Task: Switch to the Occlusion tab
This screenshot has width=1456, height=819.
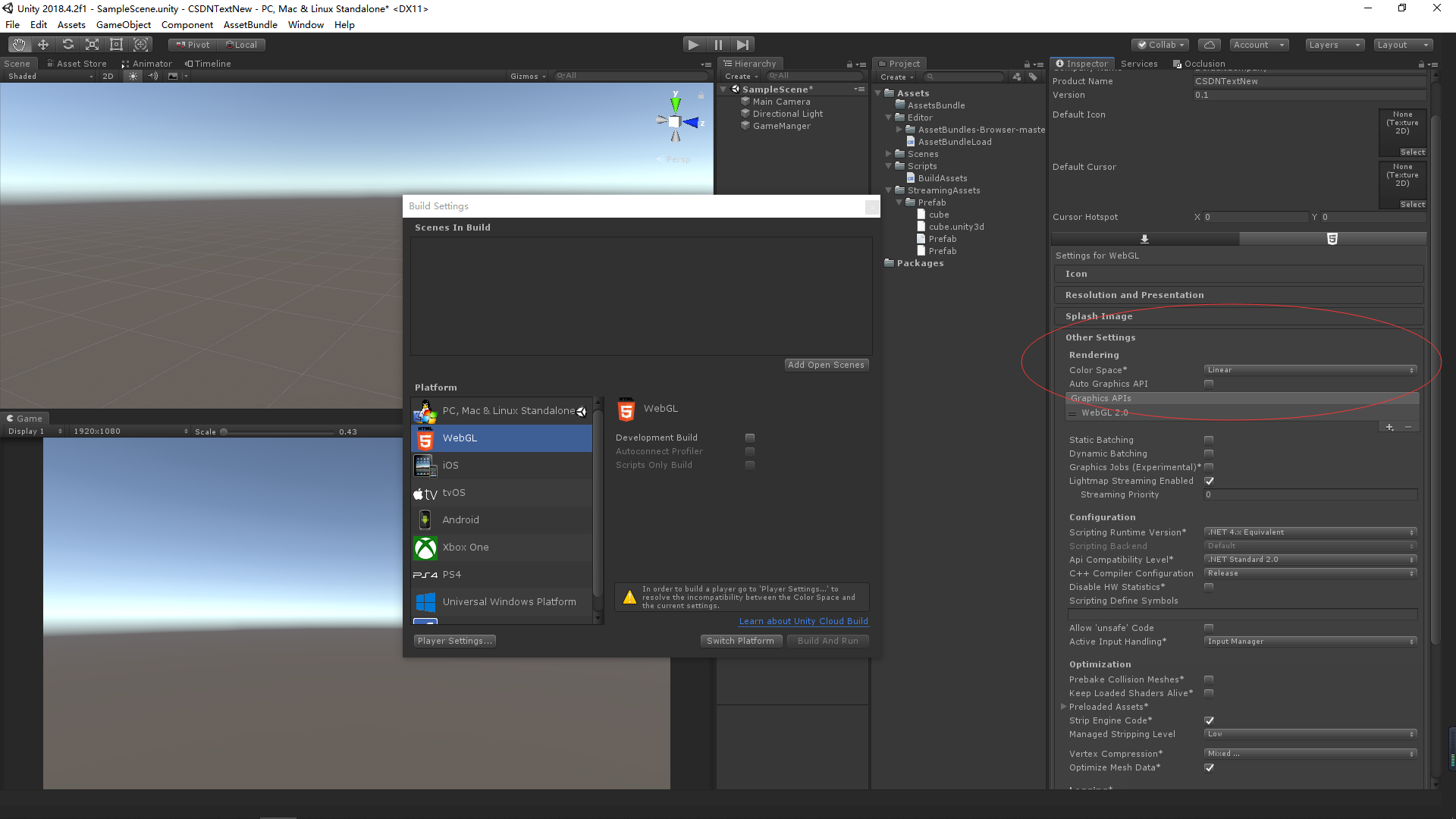Action: coord(1198,64)
